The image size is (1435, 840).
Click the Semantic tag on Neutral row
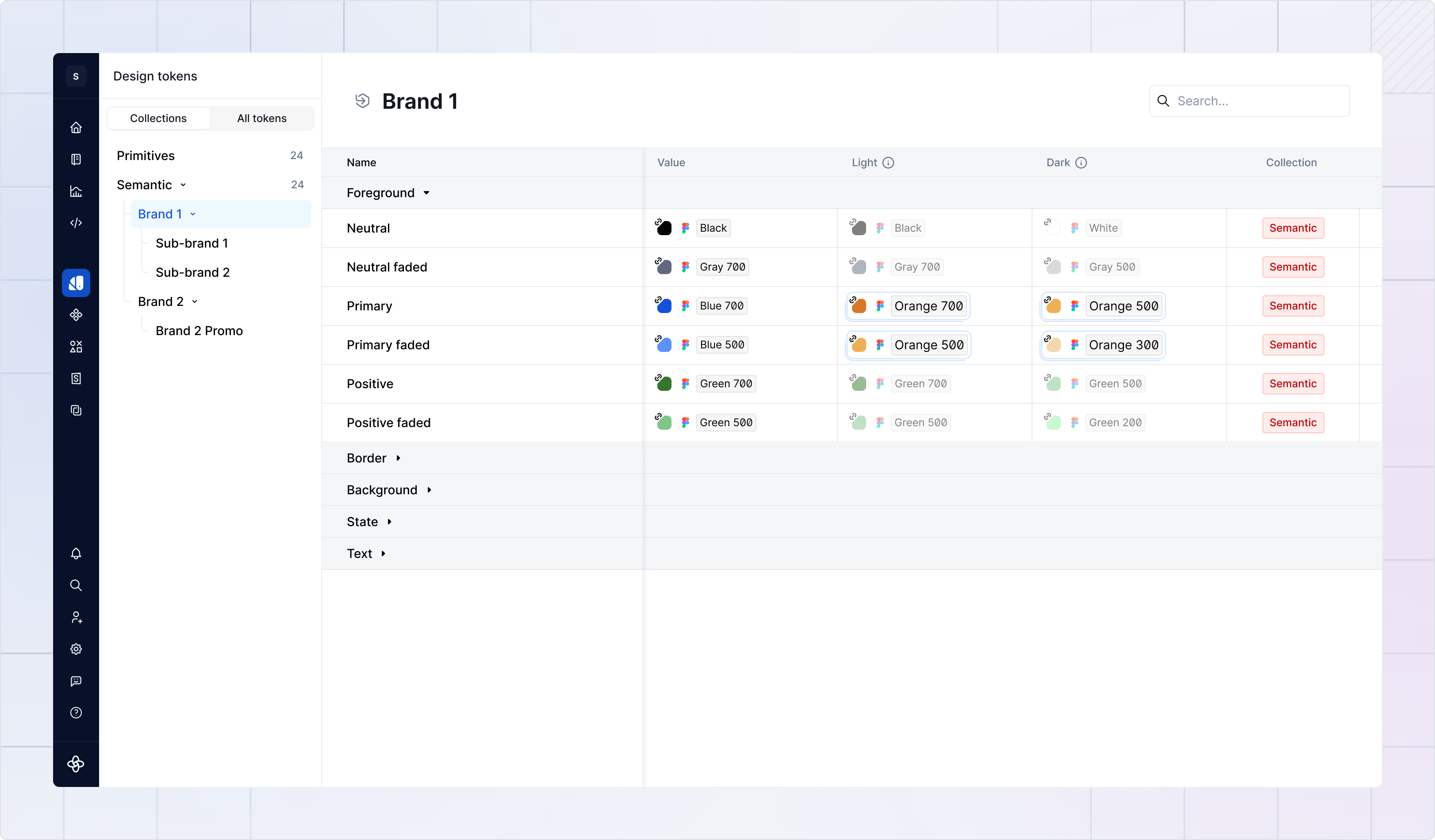tap(1293, 228)
